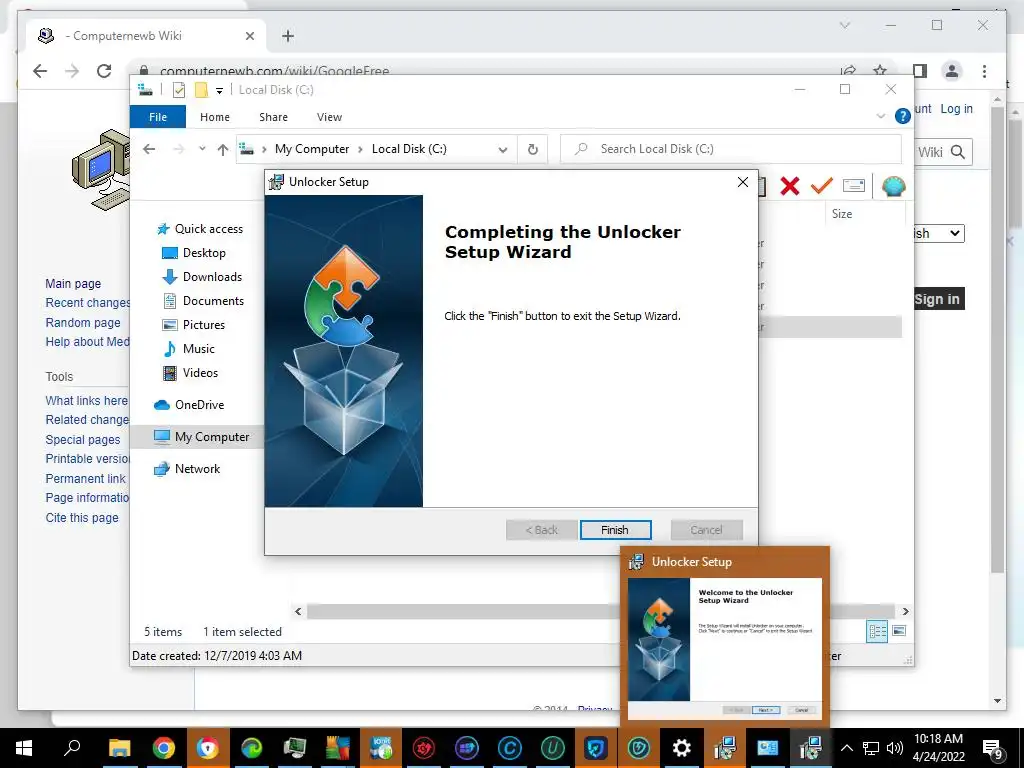Switch Explorer to large icons view layout
1024x768 pixels.
[x=899, y=631]
